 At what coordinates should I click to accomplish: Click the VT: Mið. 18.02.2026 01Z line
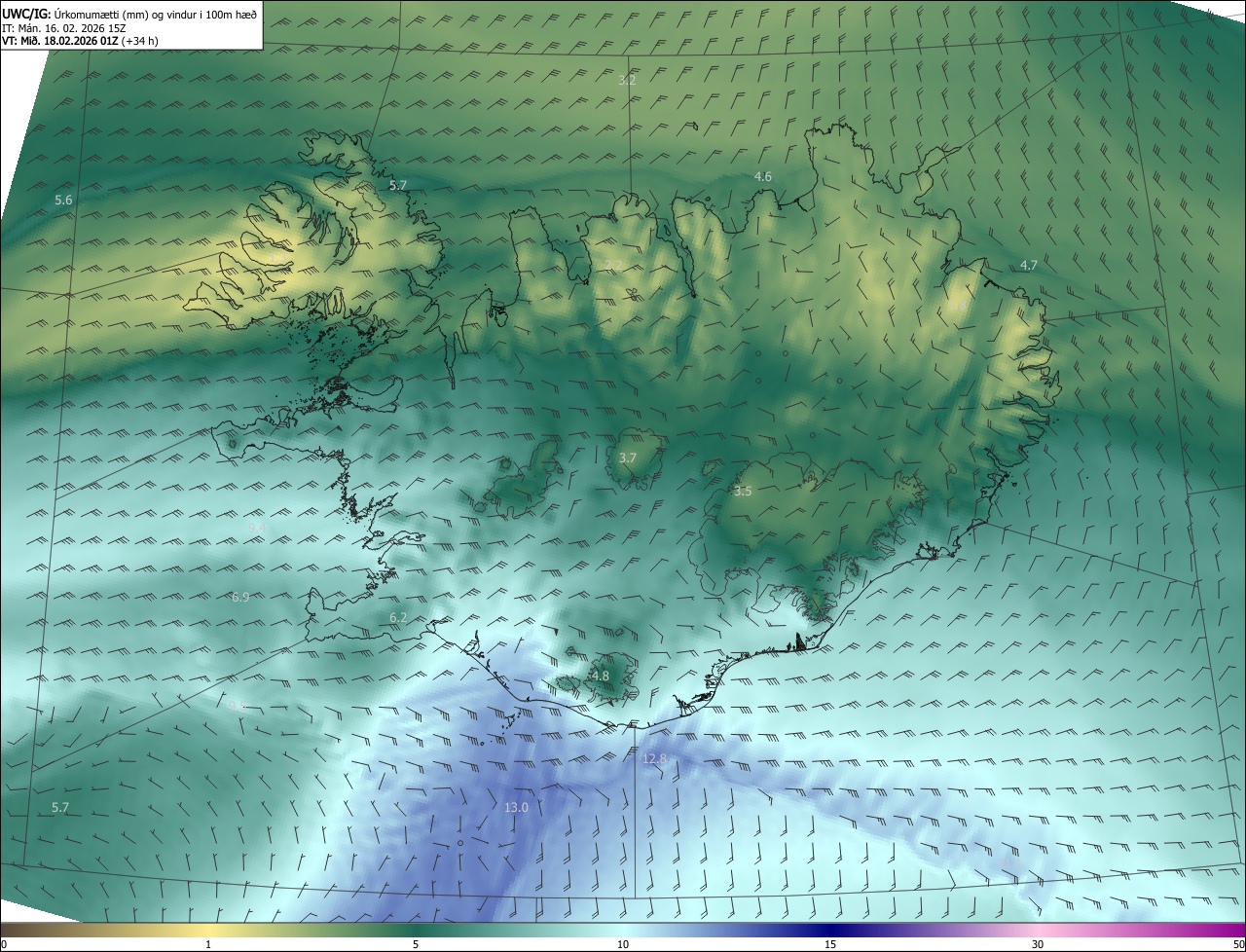[80, 41]
